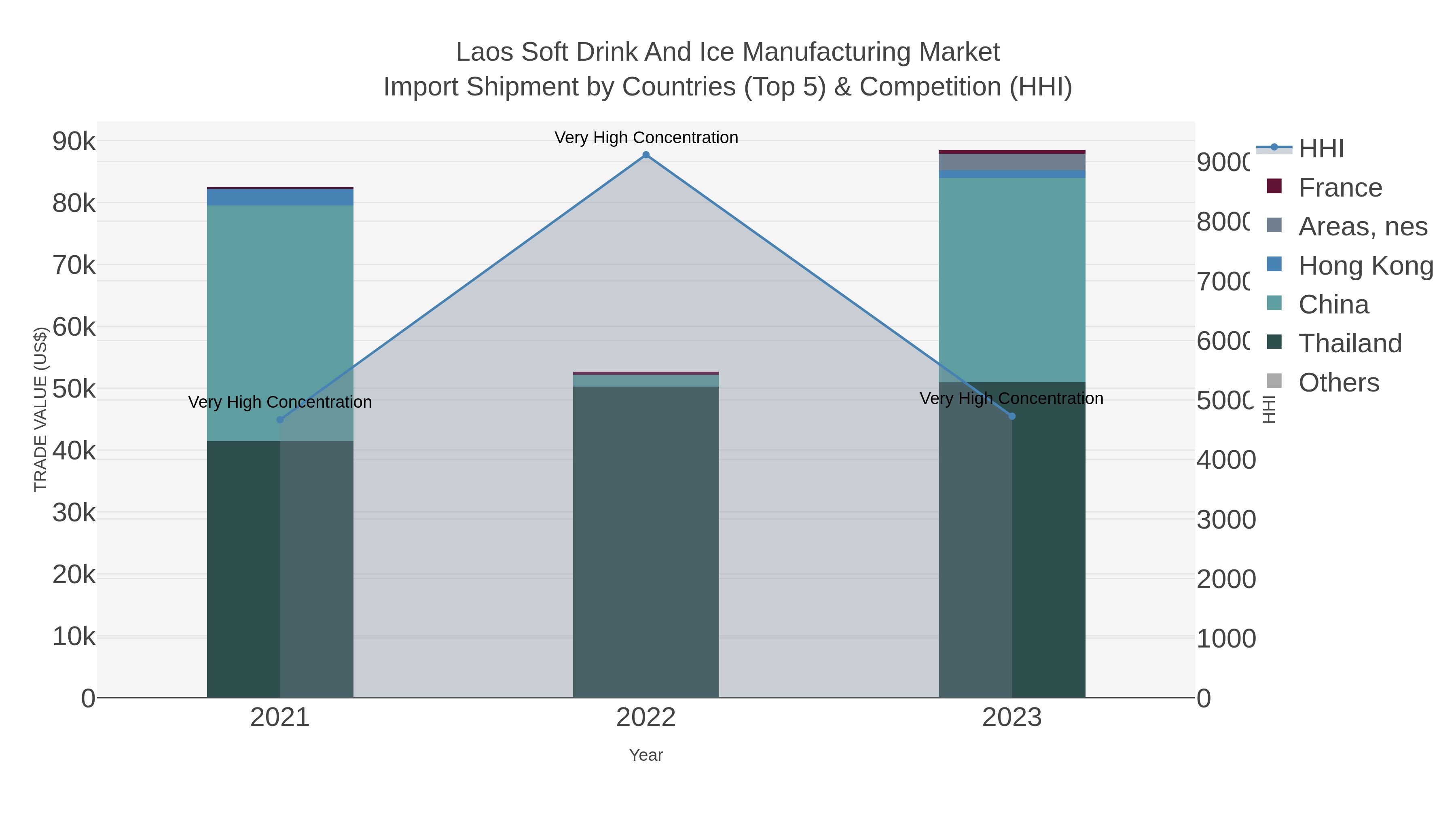Click 'Very High Concentration' label above 2022
Screen dimensions: 1456x819
(x=646, y=138)
